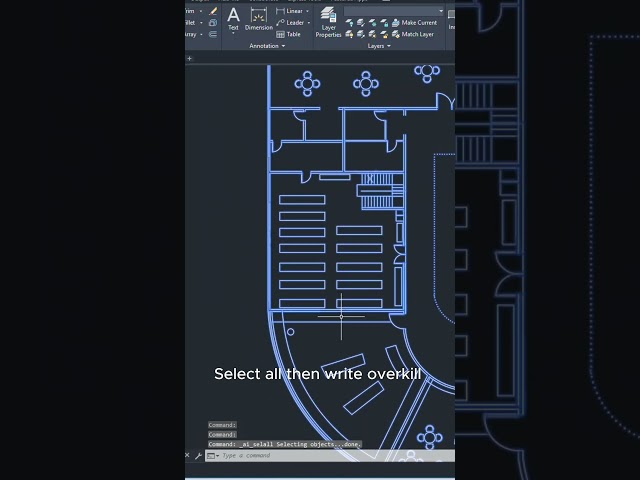Expand the Linear dimension dropdown arrow
This screenshot has height=480, width=640.
307,11
